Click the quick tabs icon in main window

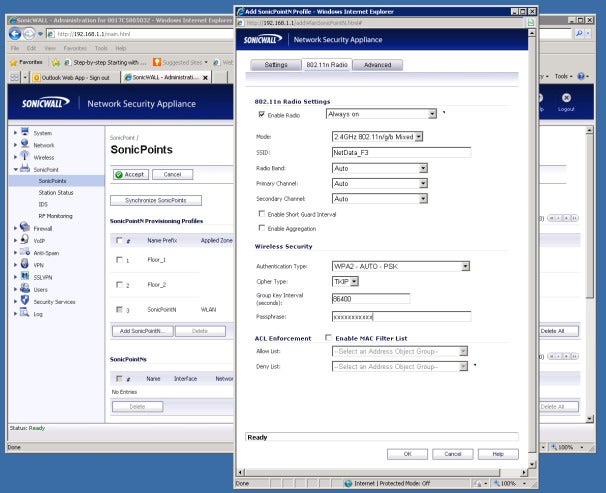click(14, 78)
